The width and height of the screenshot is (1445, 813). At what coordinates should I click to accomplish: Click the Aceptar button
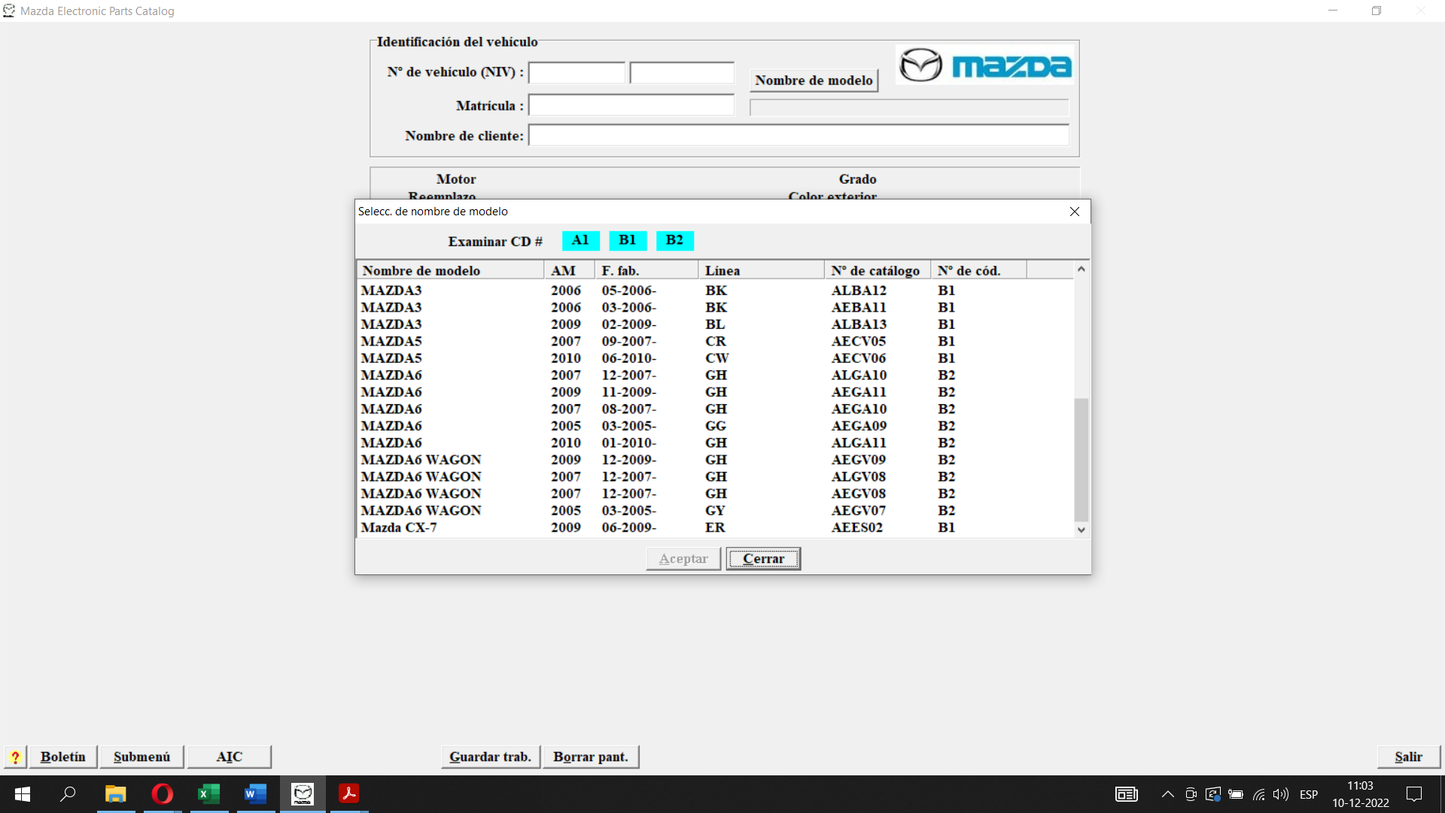point(683,559)
